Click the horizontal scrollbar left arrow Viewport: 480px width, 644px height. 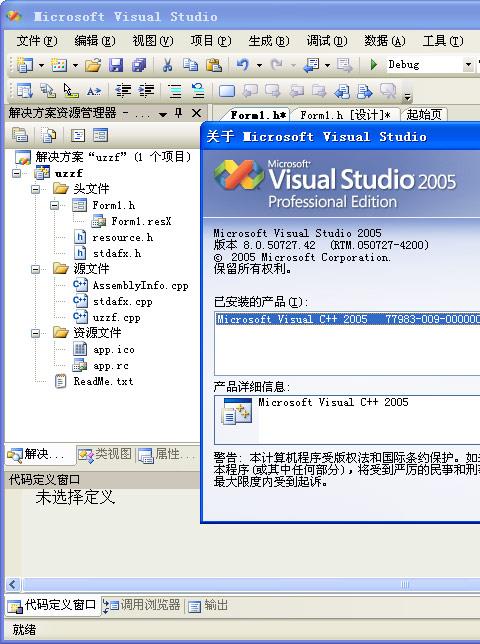[x=12, y=584]
